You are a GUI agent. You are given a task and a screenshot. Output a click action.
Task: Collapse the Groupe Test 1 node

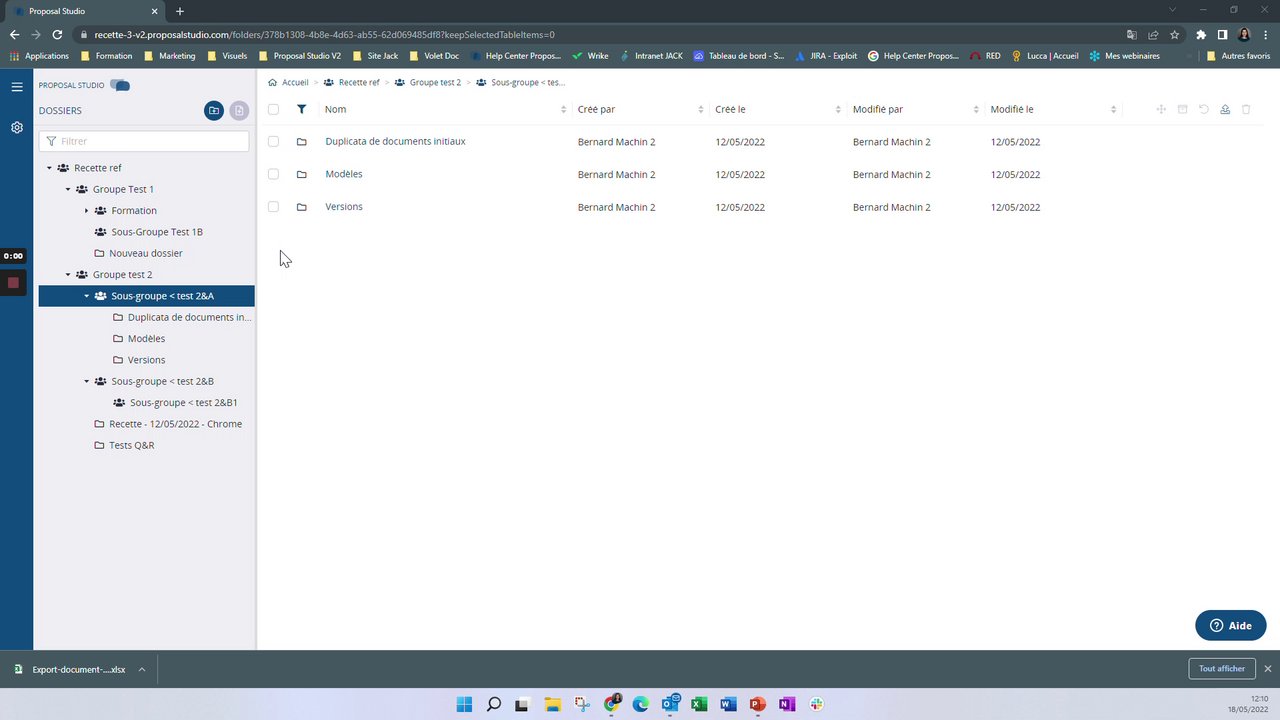[68, 189]
